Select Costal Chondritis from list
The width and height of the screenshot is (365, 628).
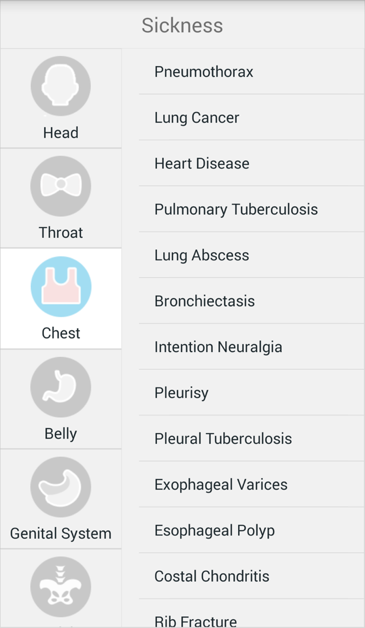252,576
